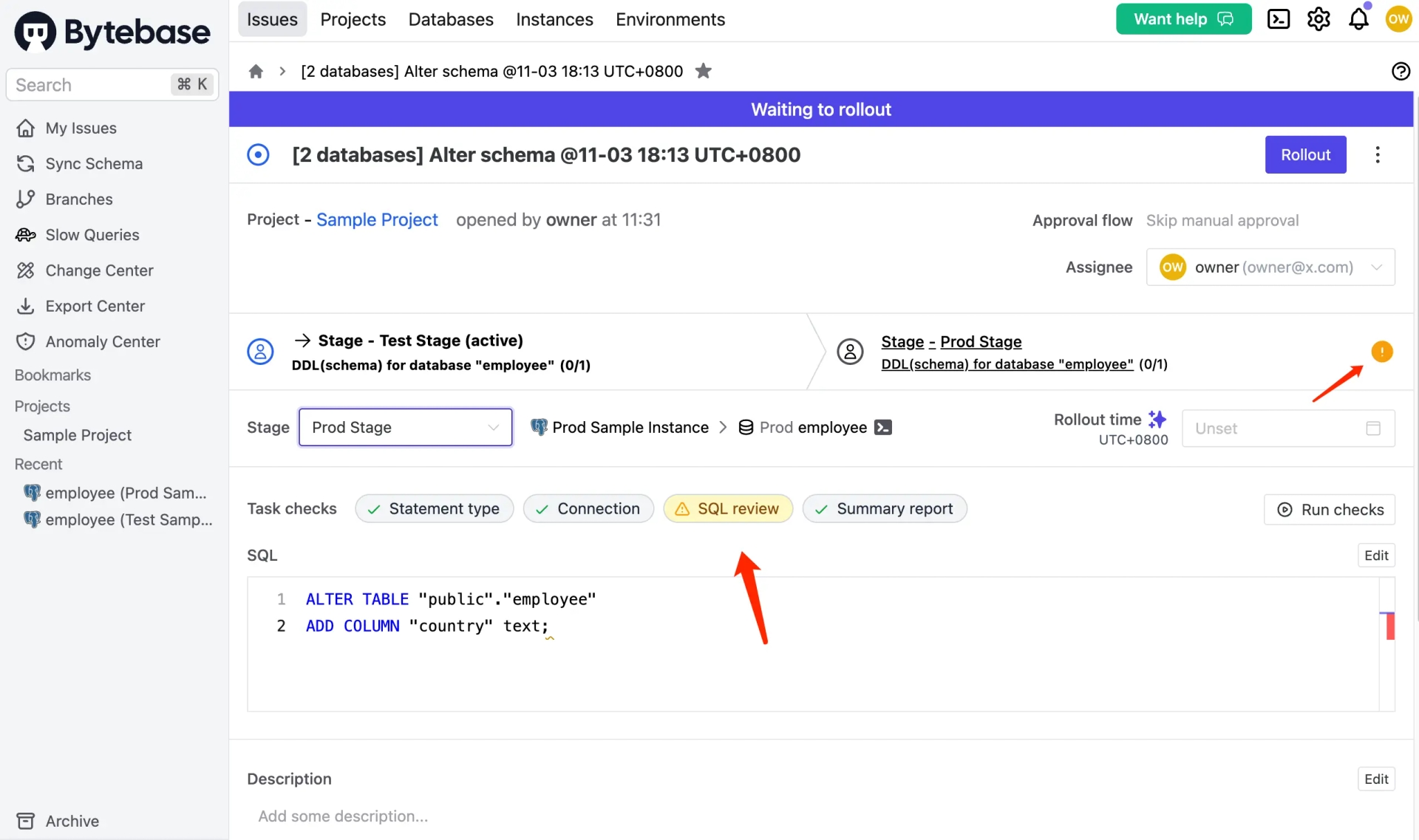
Task: Open the Statement type check result
Action: 434,508
